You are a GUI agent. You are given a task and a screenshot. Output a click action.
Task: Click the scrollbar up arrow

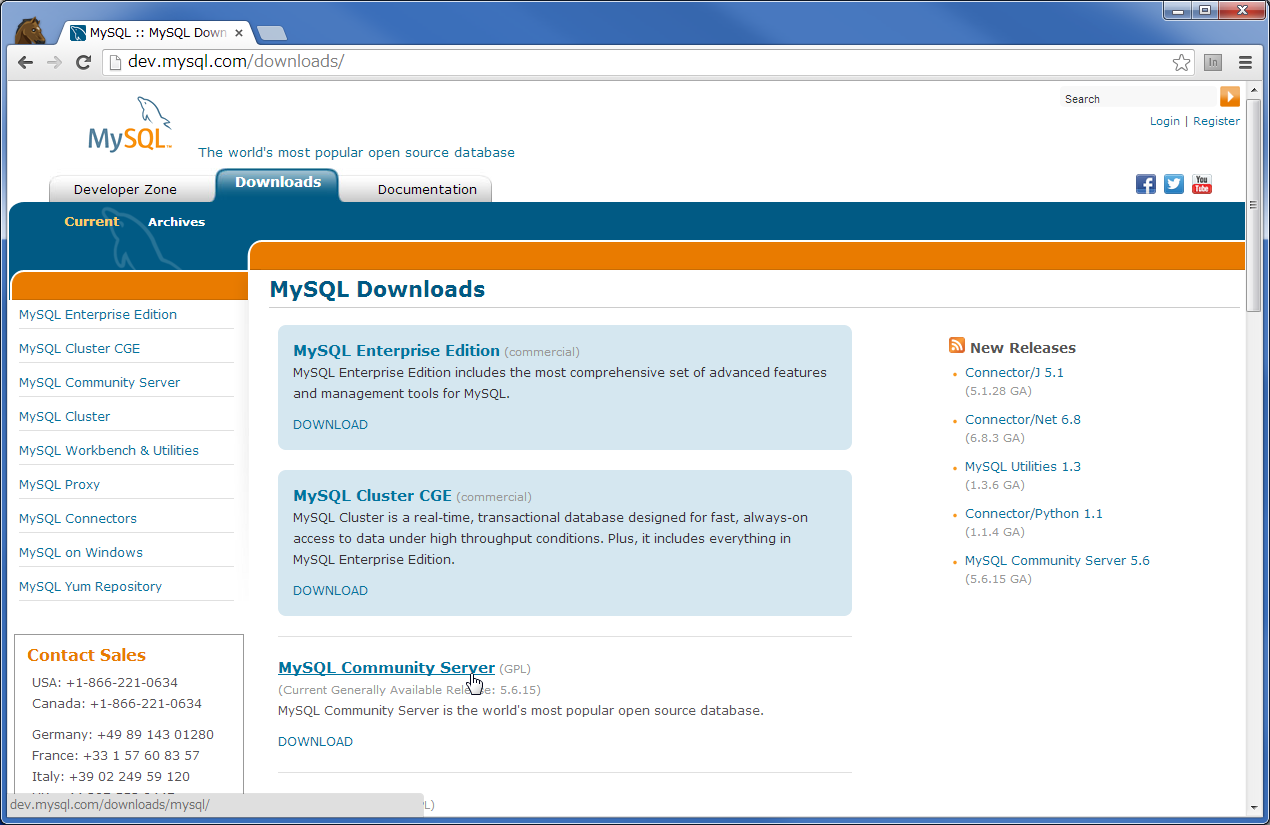click(x=1254, y=89)
